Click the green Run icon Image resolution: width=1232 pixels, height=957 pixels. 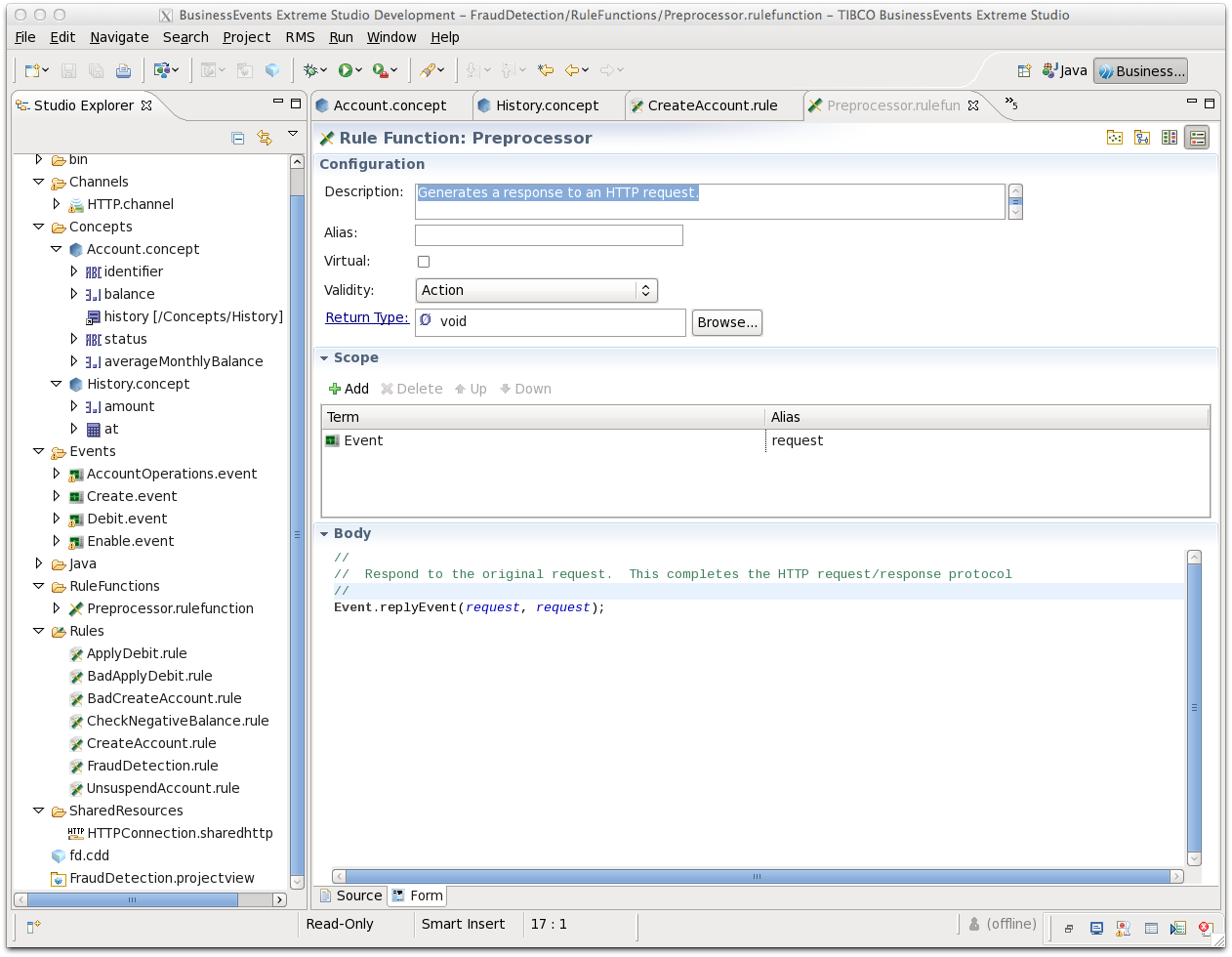pos(346,70)
